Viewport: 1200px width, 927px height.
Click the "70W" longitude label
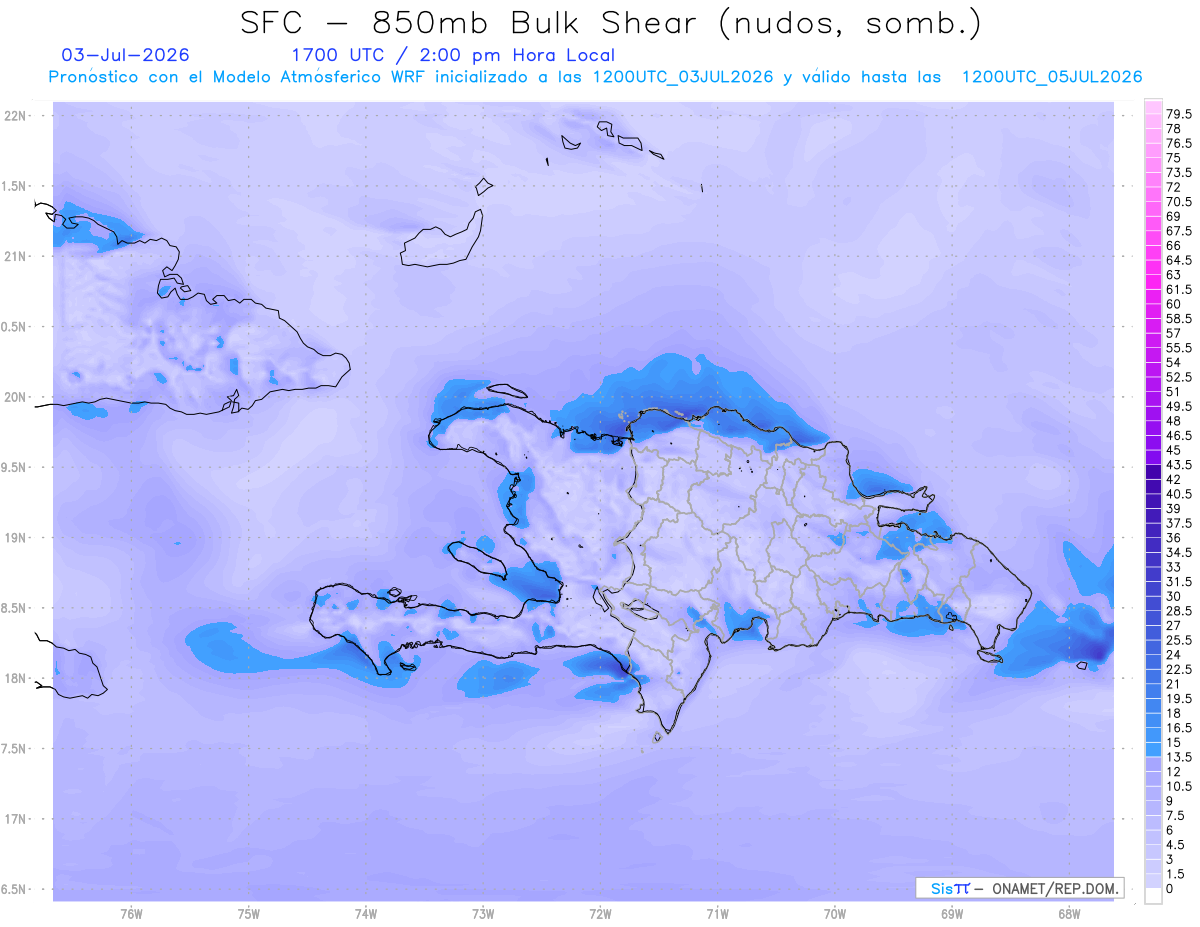pos(835,913)
